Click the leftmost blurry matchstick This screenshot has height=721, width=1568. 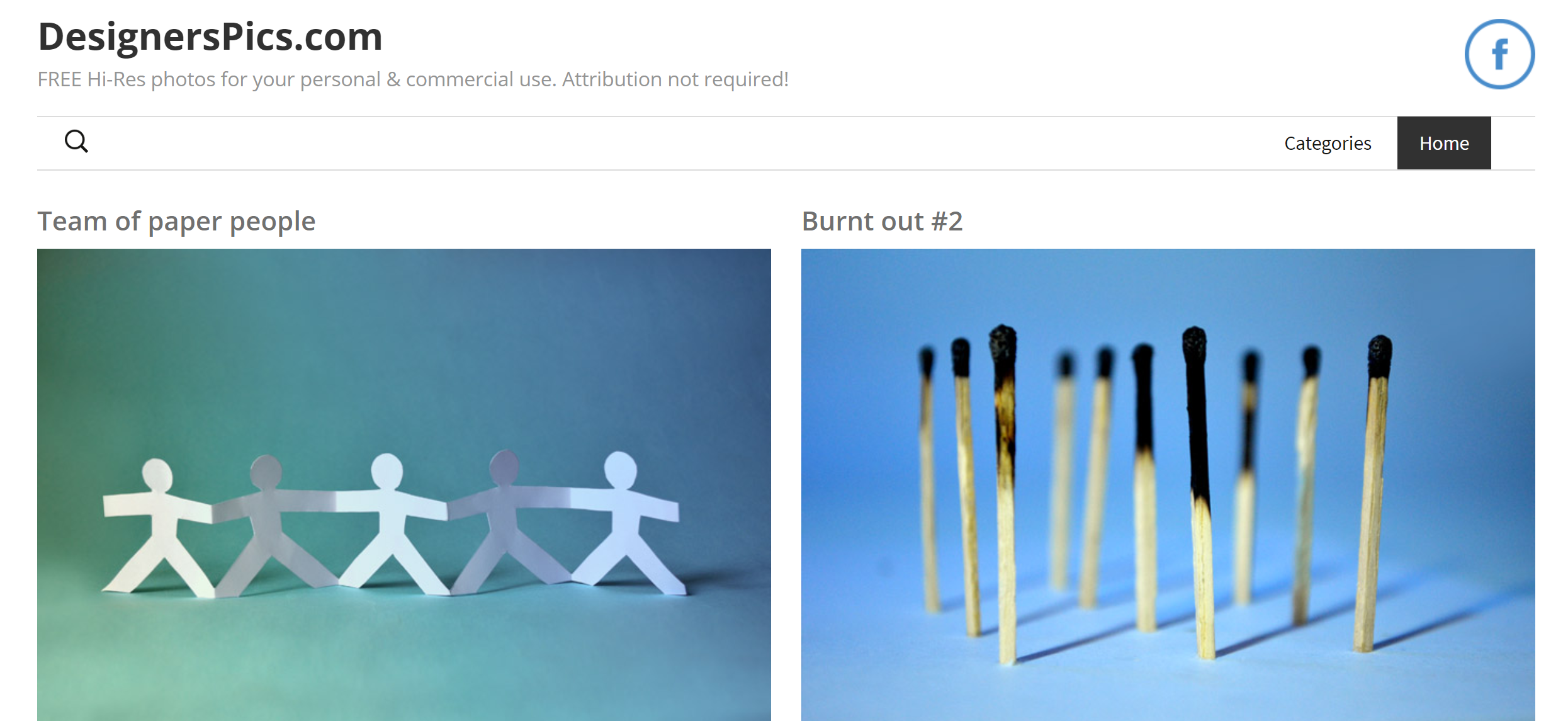tap(928, 479)
